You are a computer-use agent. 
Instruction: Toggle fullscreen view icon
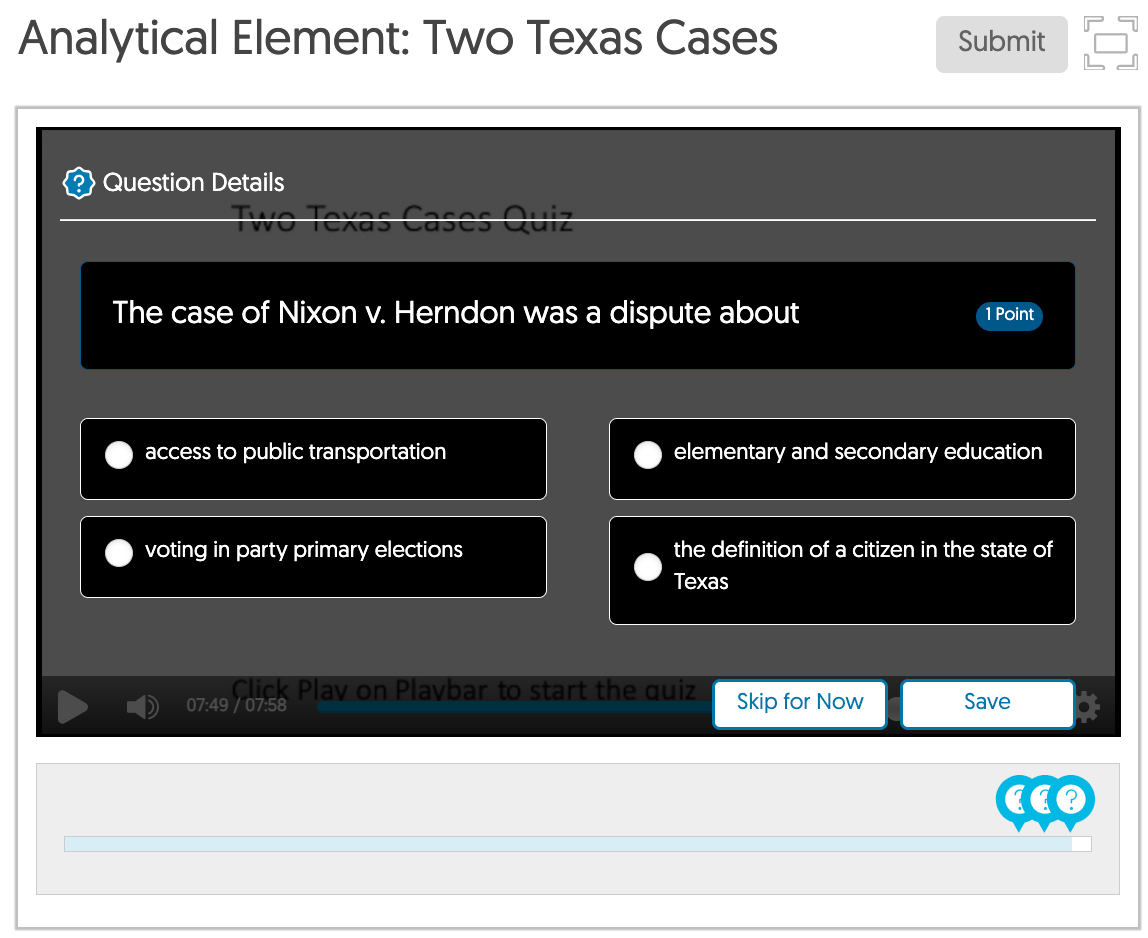(1111, 43)
